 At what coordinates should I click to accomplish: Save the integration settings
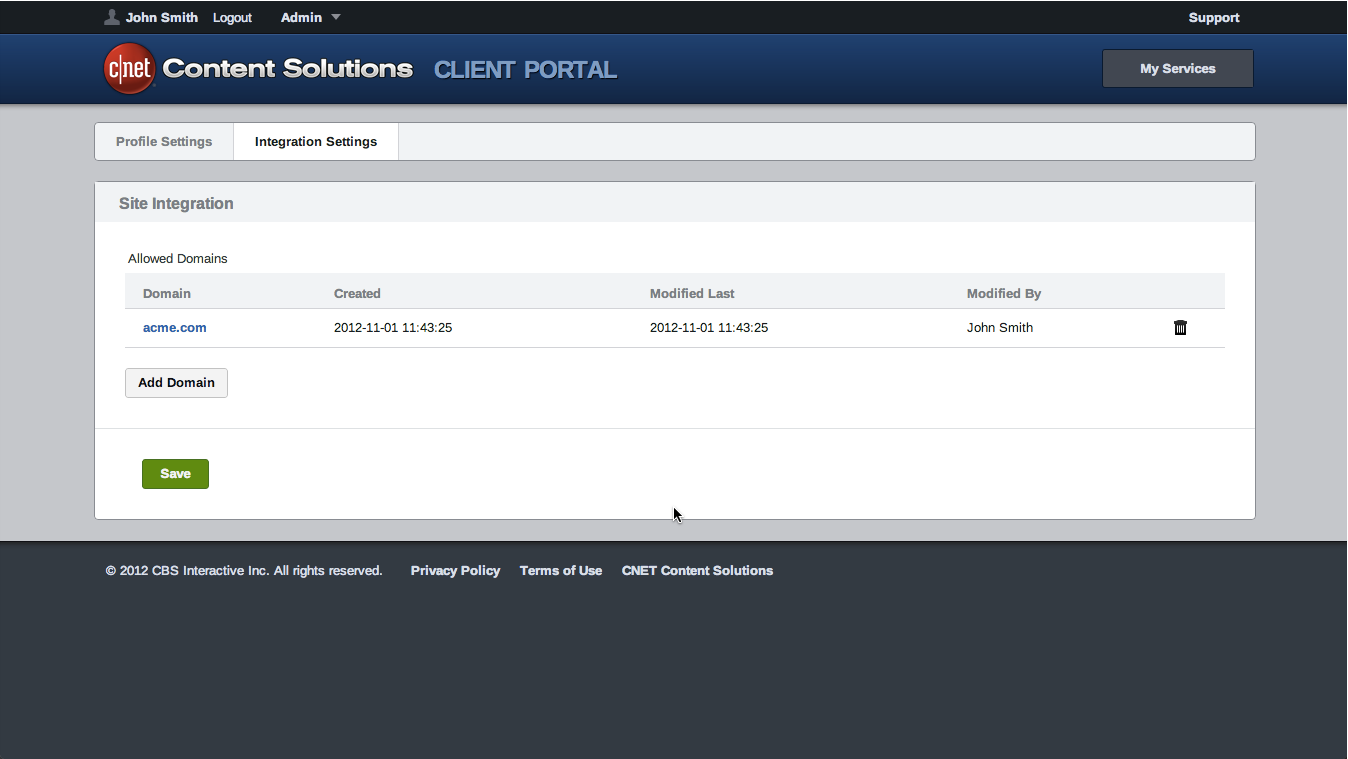coord(175,474)
